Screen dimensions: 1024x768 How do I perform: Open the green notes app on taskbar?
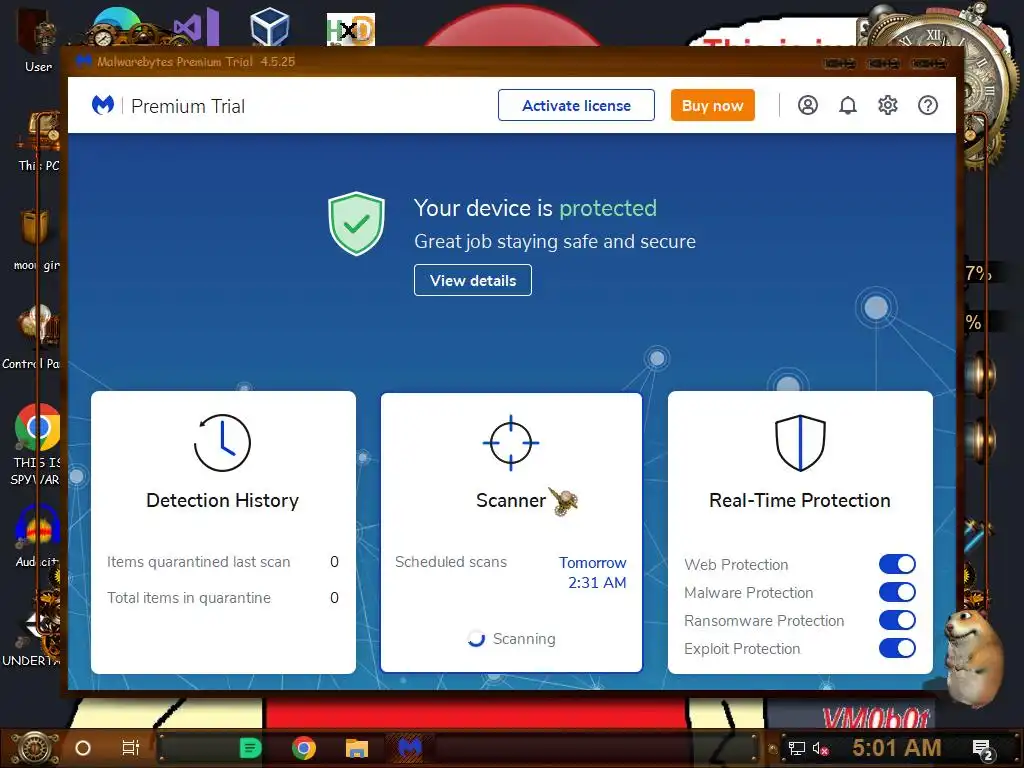[x=250, y=748]
